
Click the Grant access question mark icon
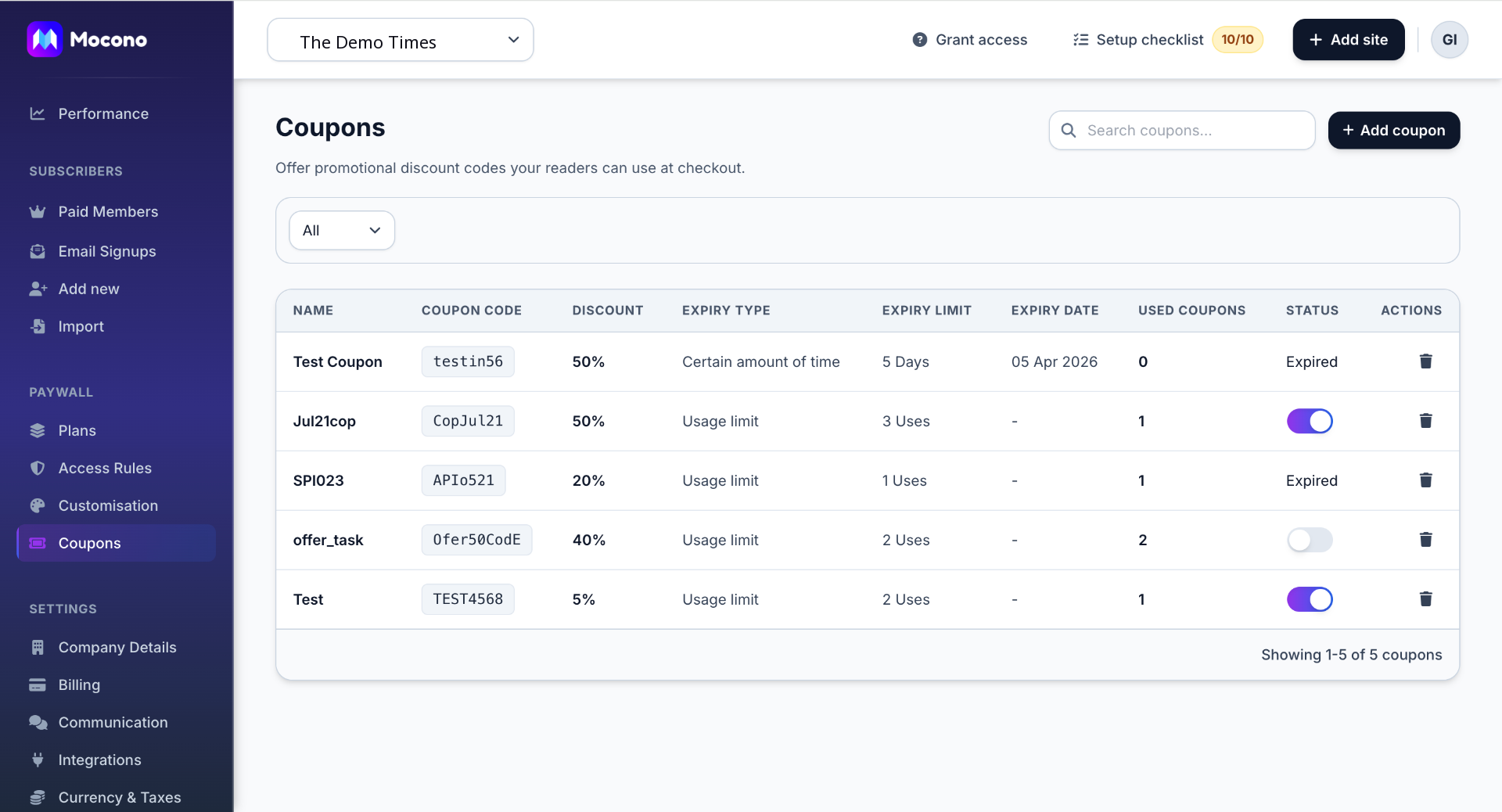tap(920, 40)
